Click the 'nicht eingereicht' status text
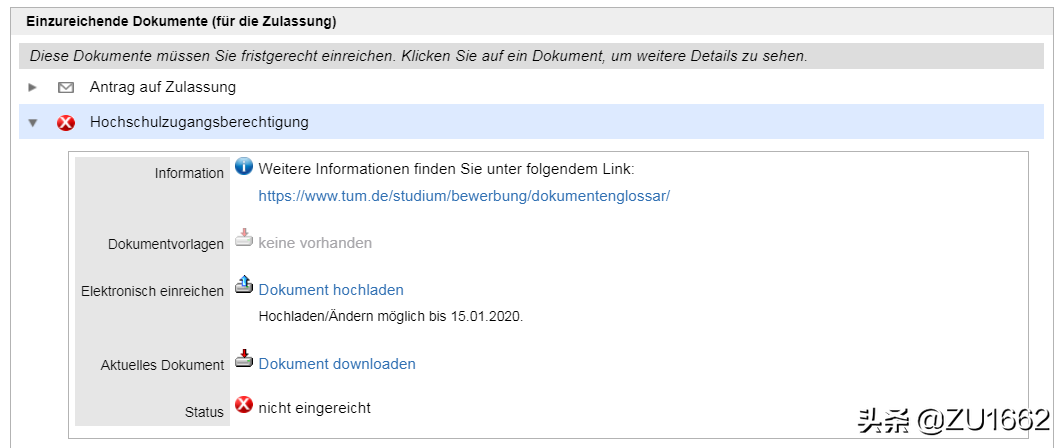The height and width of the screenshot is (448, 1063). pos(315,408)
